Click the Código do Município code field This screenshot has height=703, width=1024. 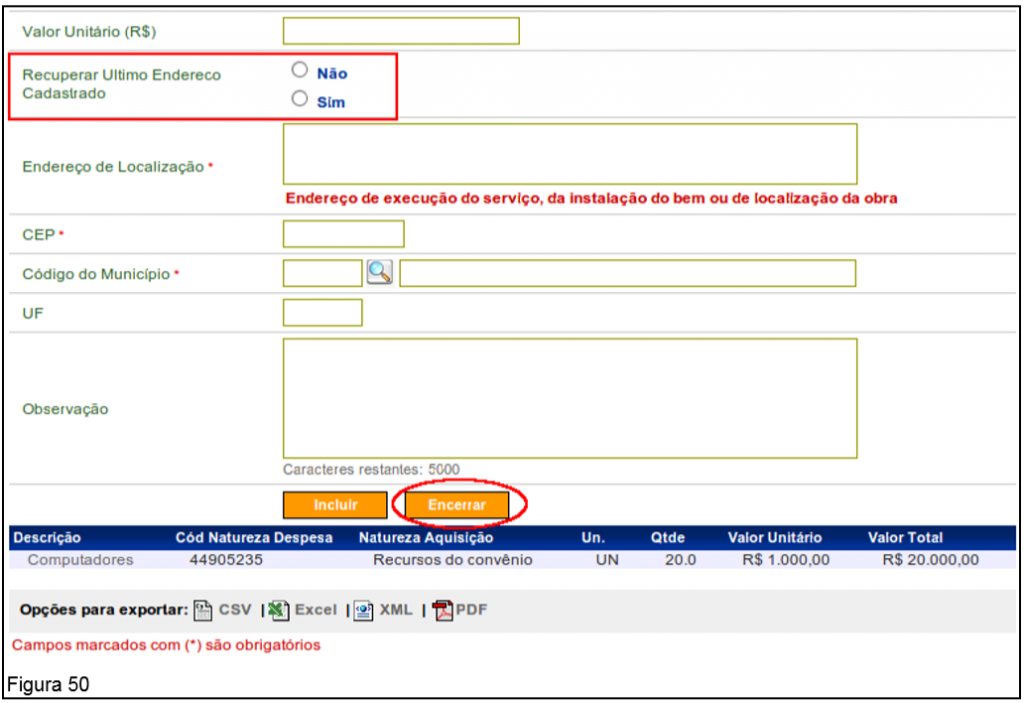pyautogui.click(x=322, y=273)
